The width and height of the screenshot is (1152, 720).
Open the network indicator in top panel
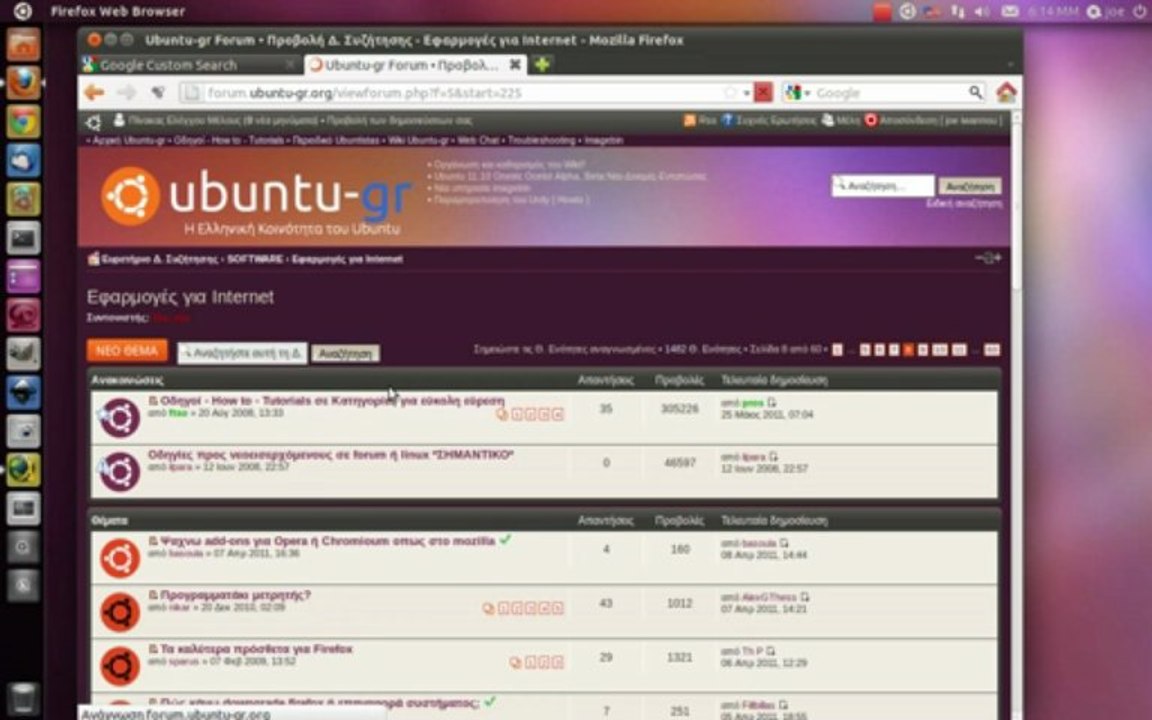pos(957,11)
